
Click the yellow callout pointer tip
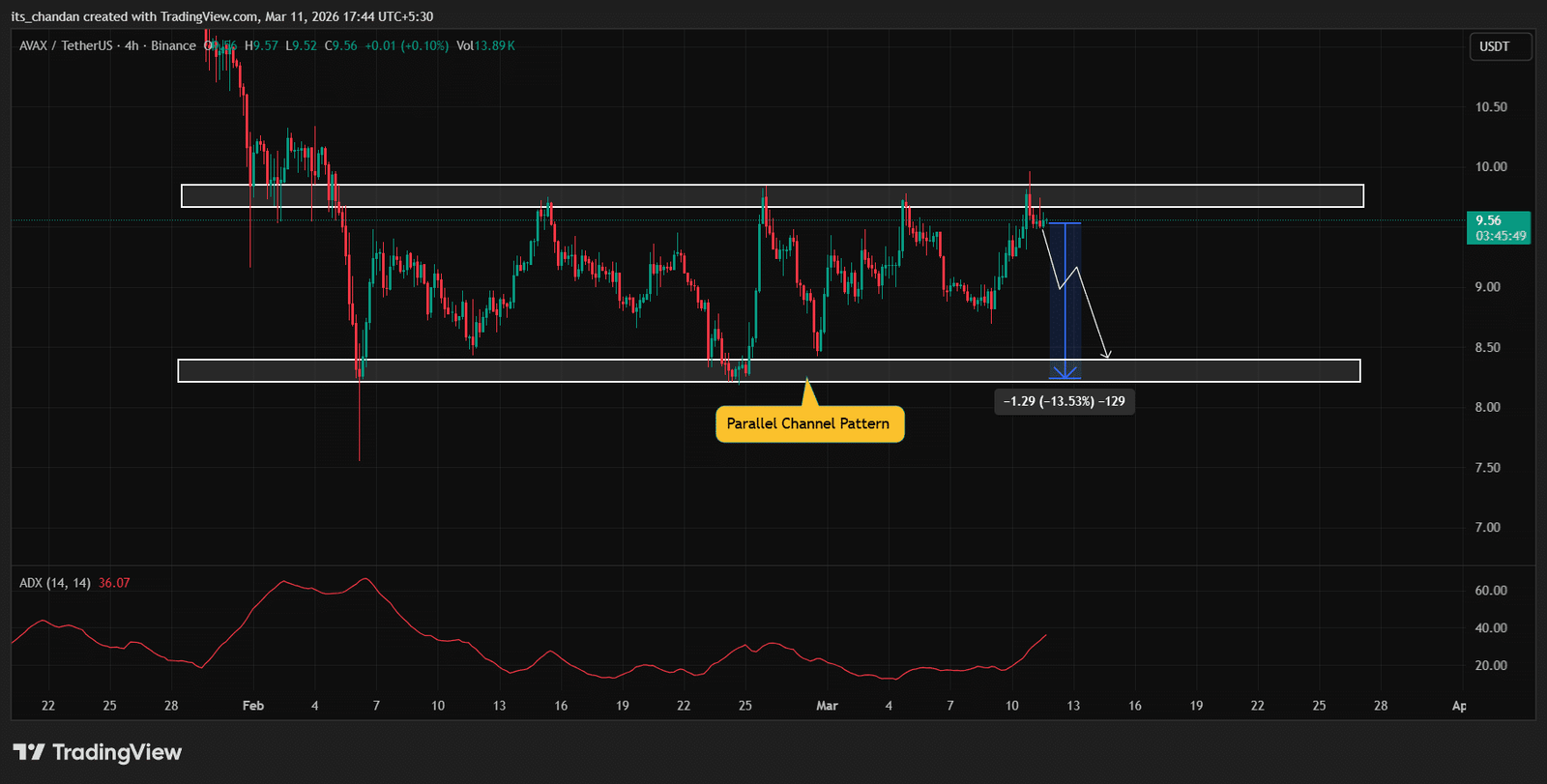806,379
